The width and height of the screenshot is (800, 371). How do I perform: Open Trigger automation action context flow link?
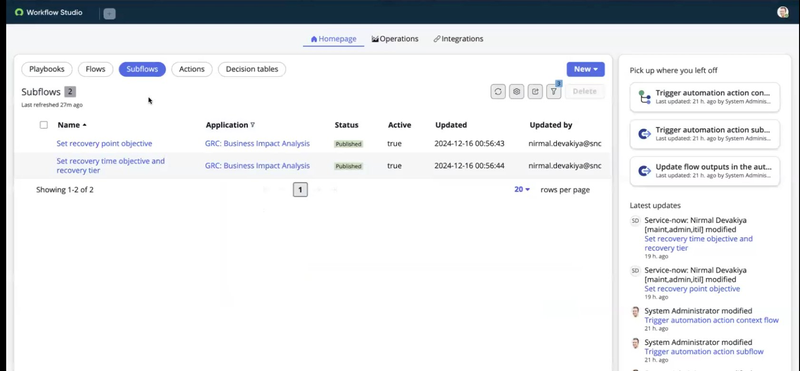pyautogui.click(x=711, y=320)
